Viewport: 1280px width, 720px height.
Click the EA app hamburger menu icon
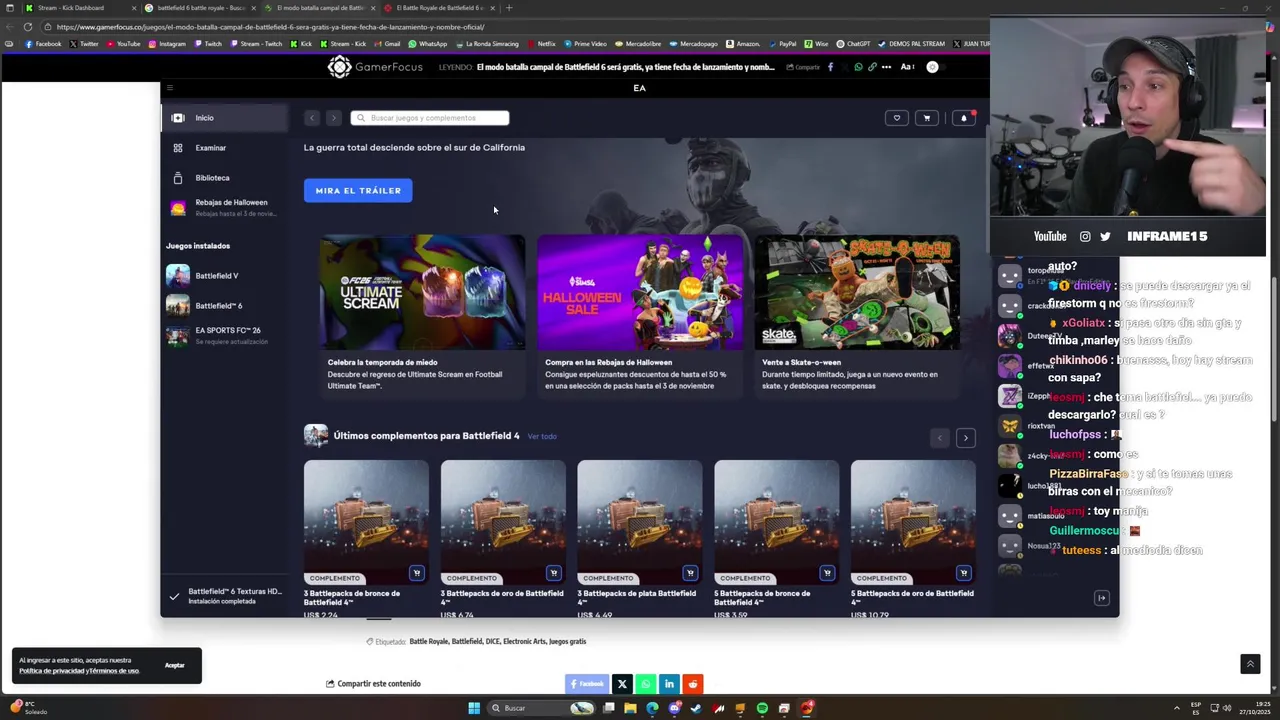pos(170,88)
